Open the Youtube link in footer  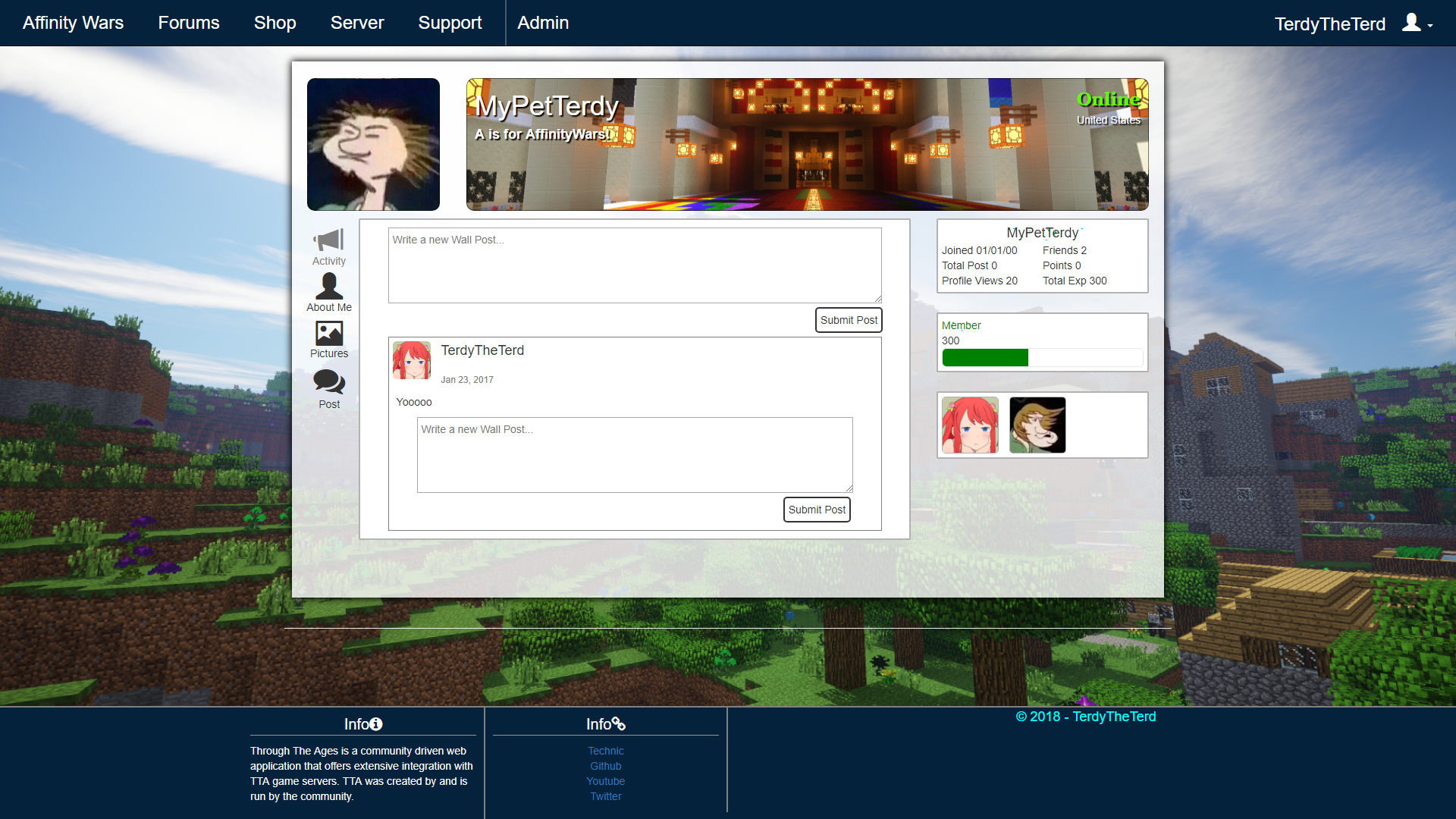605,780
